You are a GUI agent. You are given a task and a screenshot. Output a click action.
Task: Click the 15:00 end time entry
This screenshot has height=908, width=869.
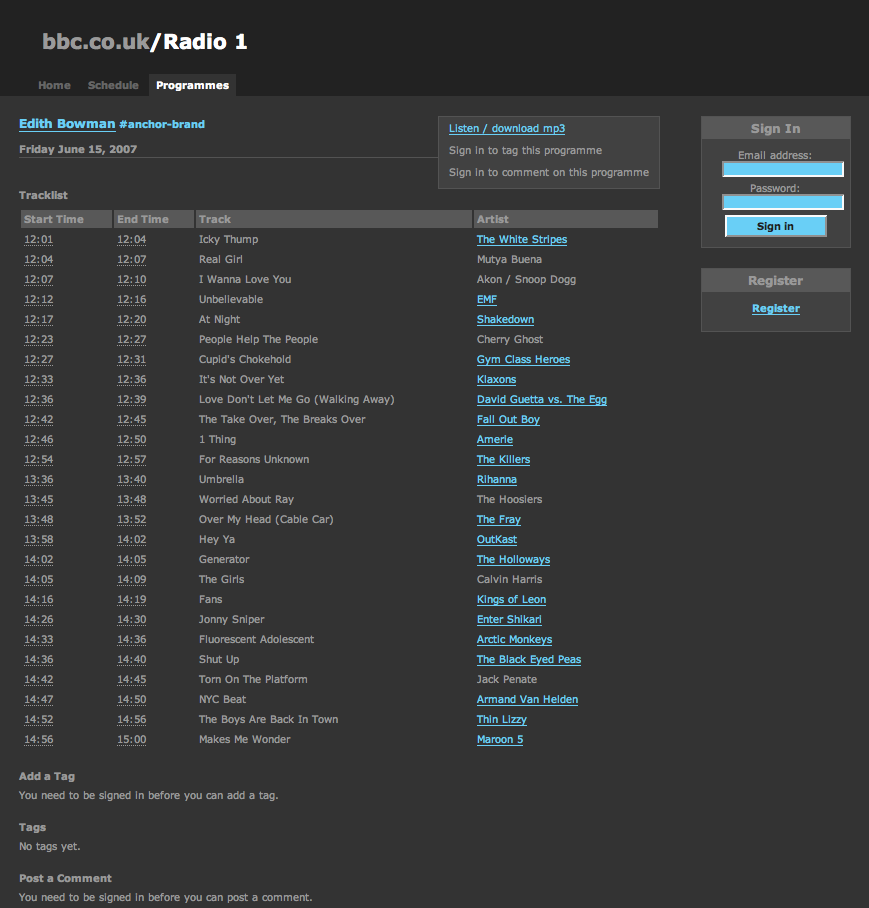point(131,739)
